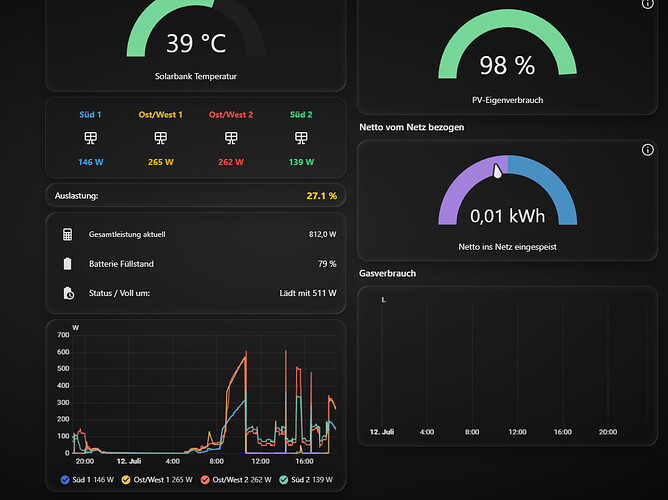Click the 262 W value under Ost/West 2
Viewport: 668px width, 500px height.
pyautogui.click(x=231, y=162)
